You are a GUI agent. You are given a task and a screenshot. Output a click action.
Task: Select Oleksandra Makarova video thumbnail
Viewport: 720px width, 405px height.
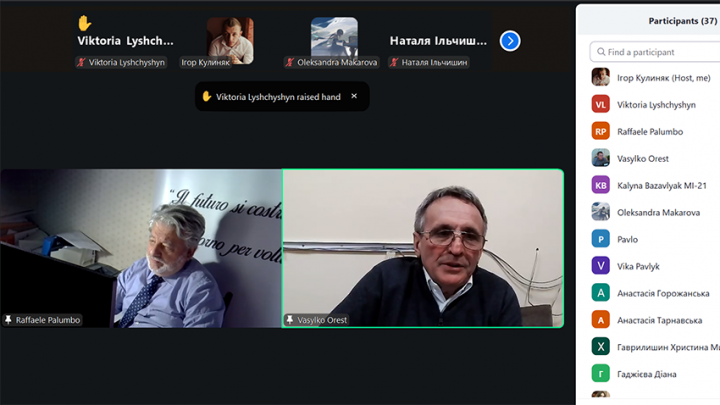(x=334, y=37)
